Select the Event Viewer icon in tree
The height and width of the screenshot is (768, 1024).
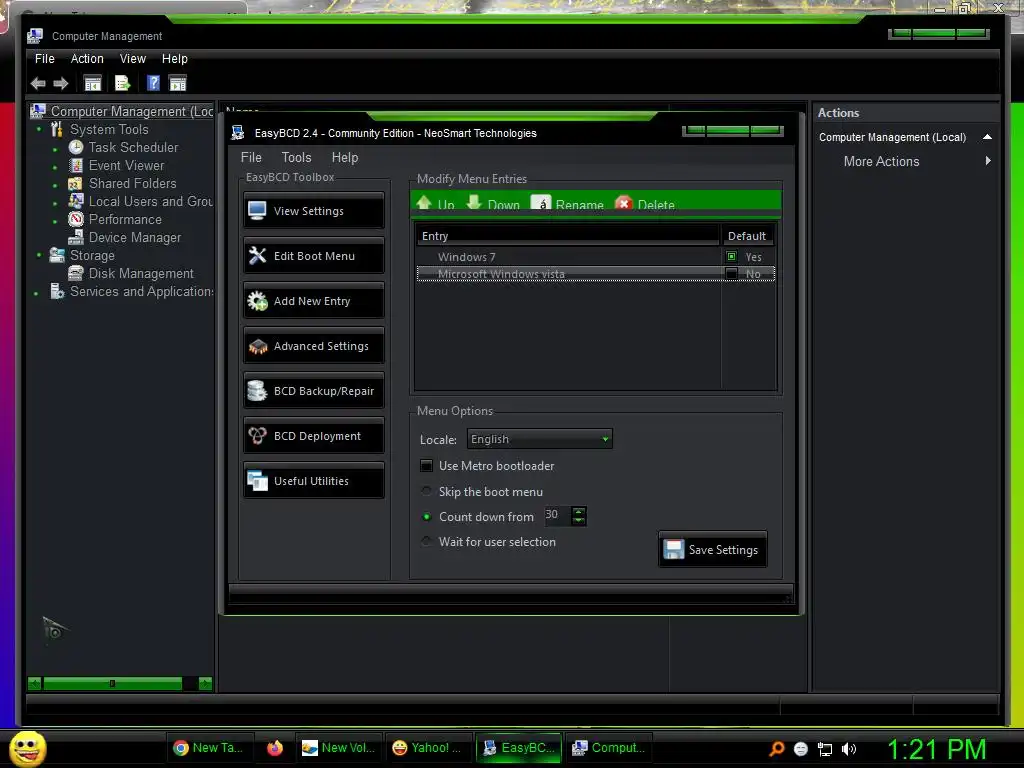click(76, 165)
